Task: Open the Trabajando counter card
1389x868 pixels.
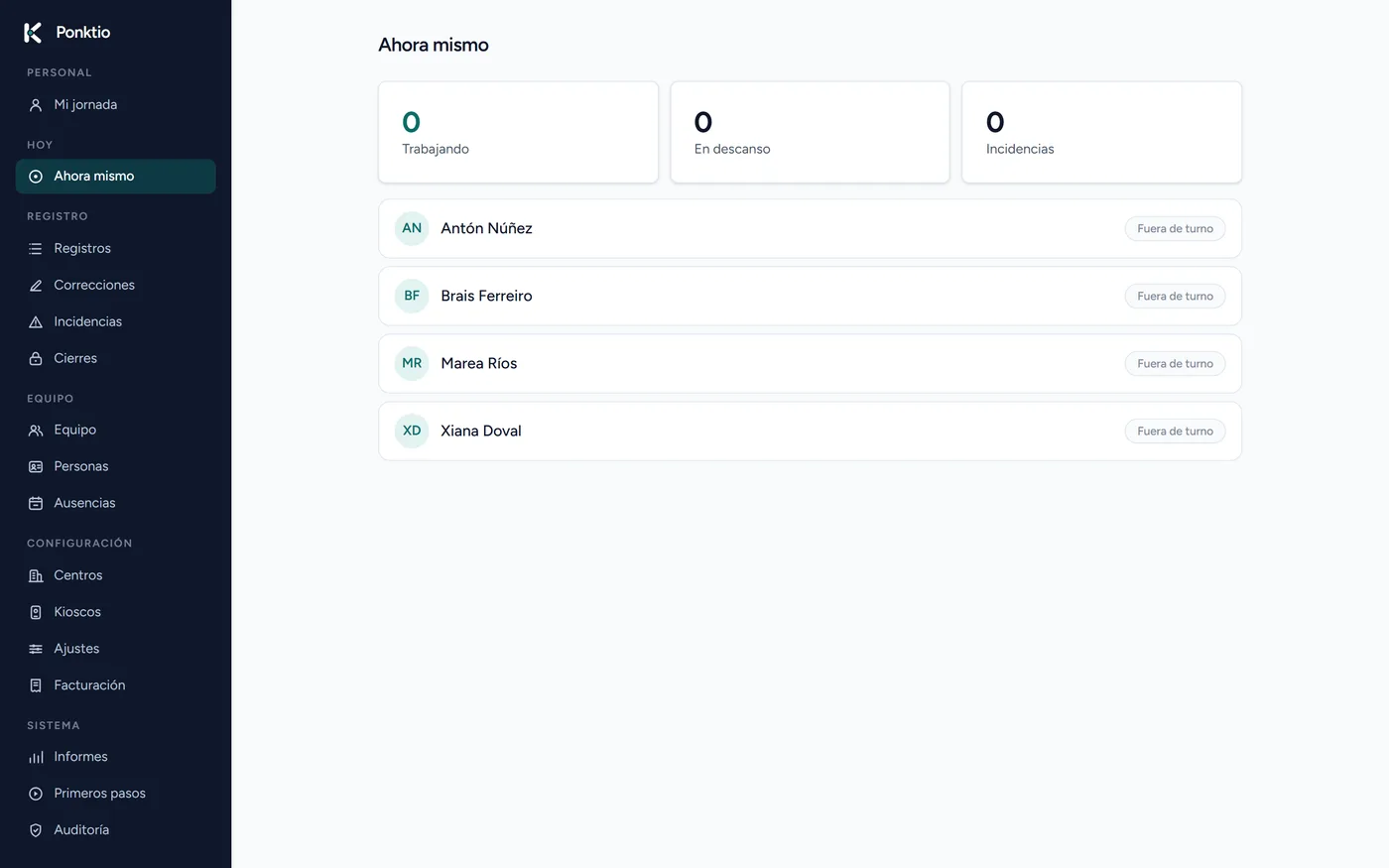Action: [518, 133]
